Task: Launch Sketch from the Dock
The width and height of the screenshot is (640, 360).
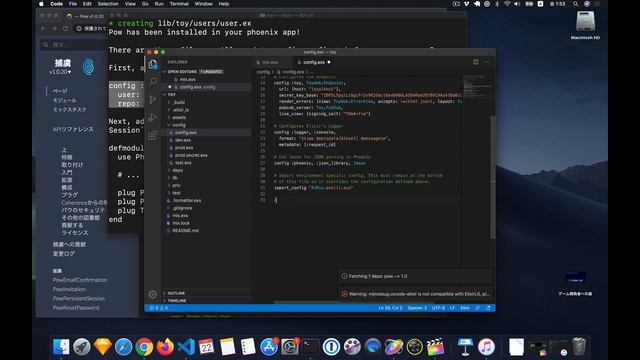Action: (x=102, y=347)
